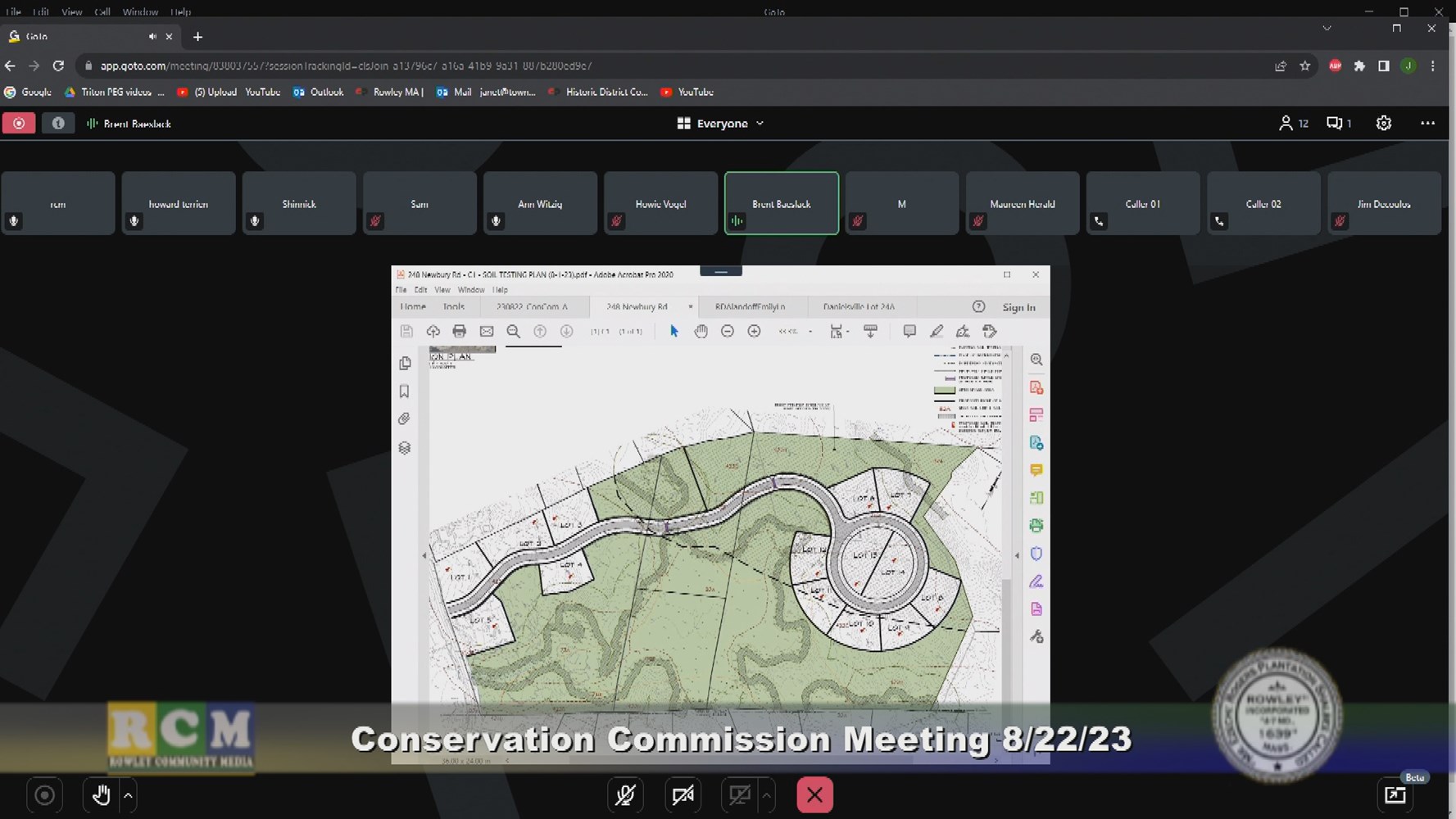
Task: Zoom in with plus icon in Acrobat
Action: pos(754,331)
